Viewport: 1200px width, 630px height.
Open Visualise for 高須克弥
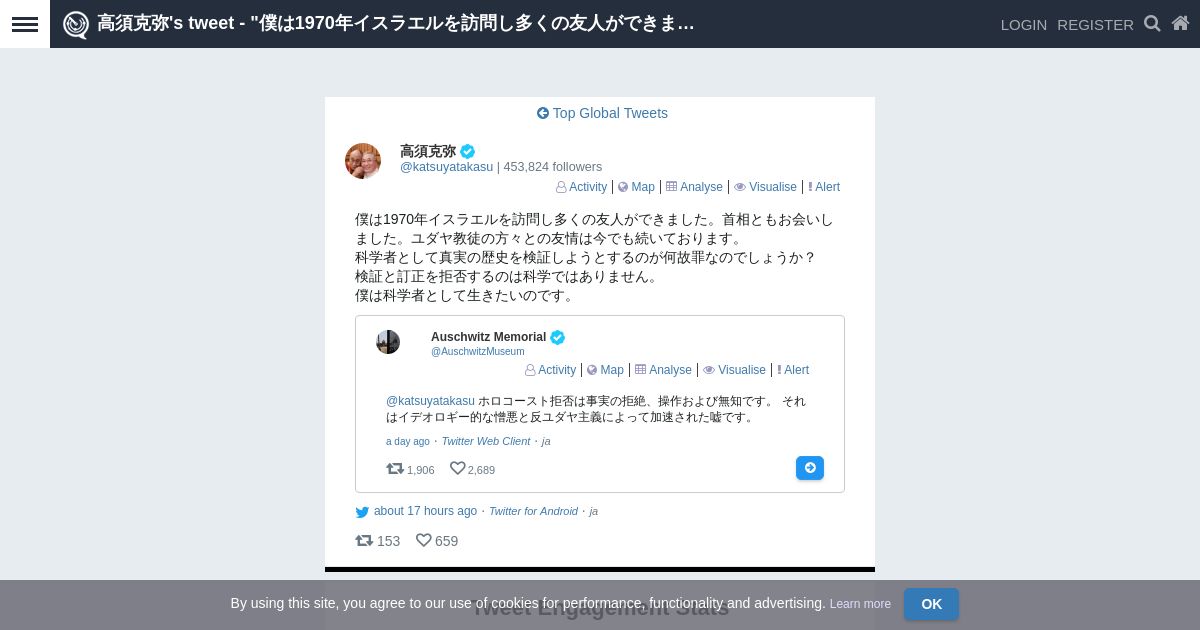(765, 187)
